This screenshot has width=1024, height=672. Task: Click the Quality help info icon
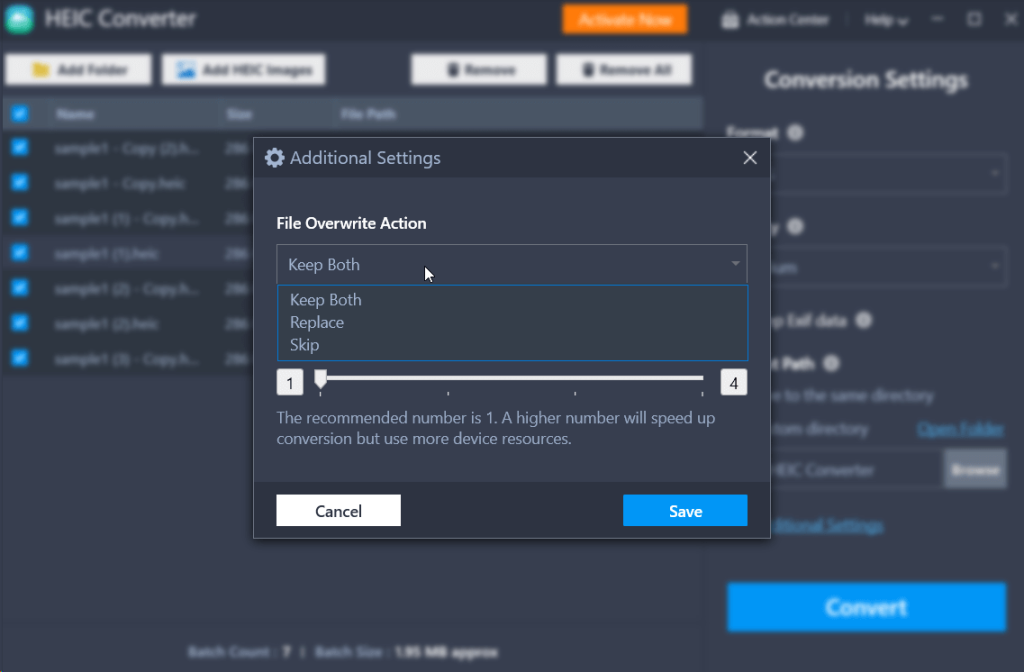point(795,227)
